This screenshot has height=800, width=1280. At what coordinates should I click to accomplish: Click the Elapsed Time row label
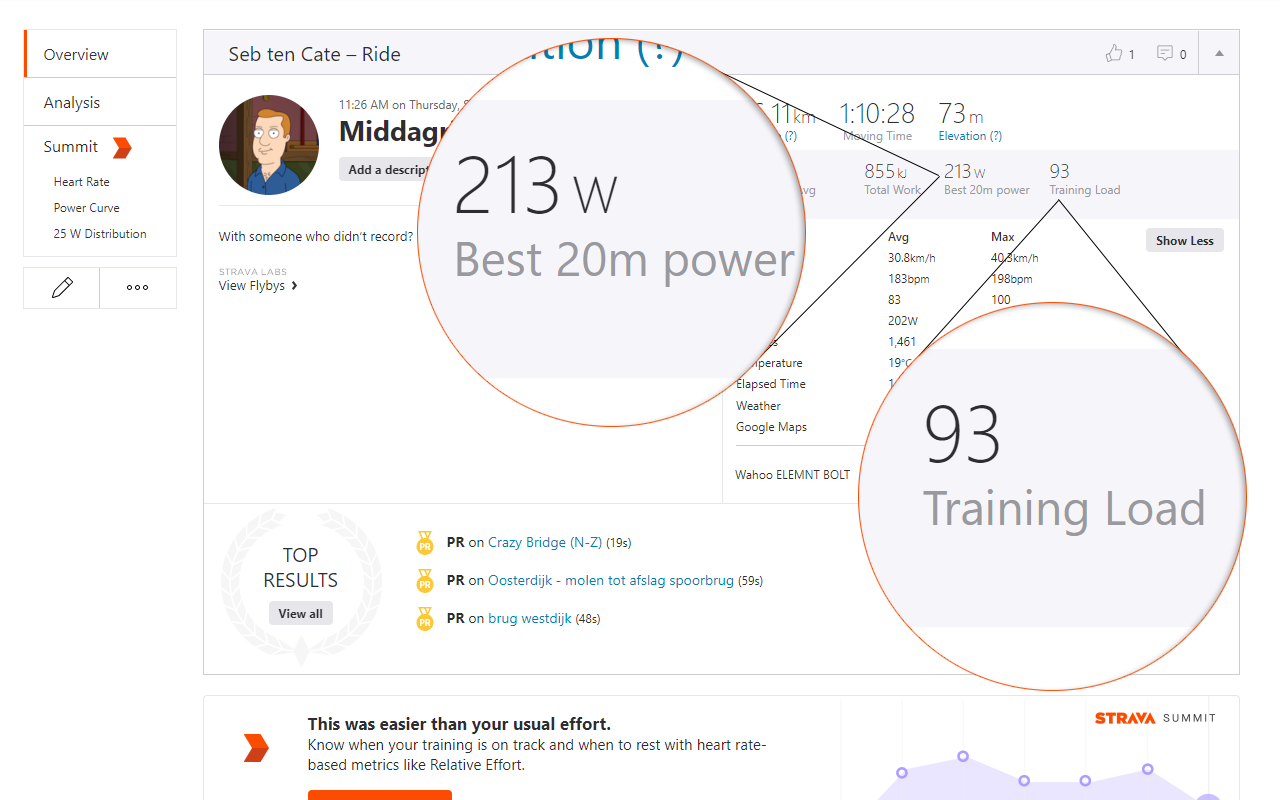point(771,384)
